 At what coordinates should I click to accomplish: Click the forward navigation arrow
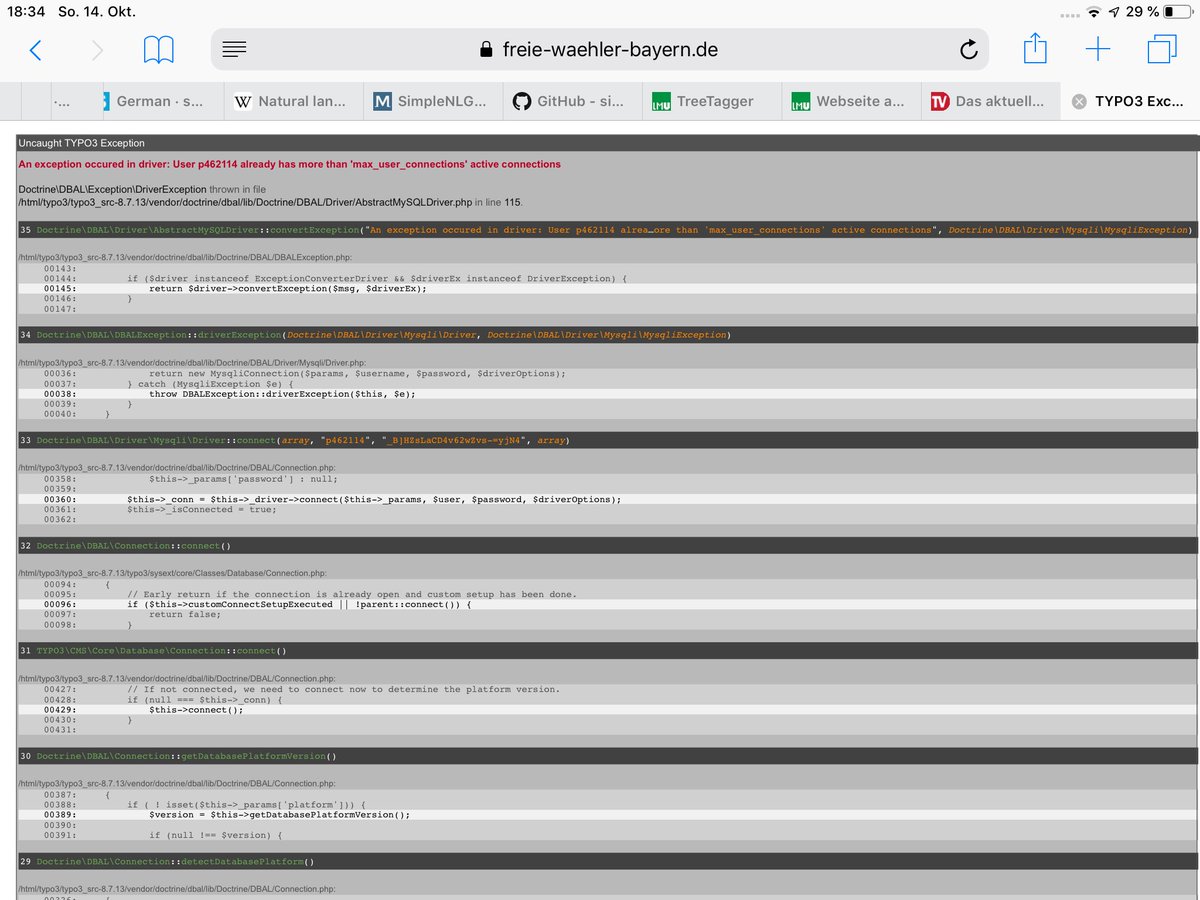(x=97, y=50)
